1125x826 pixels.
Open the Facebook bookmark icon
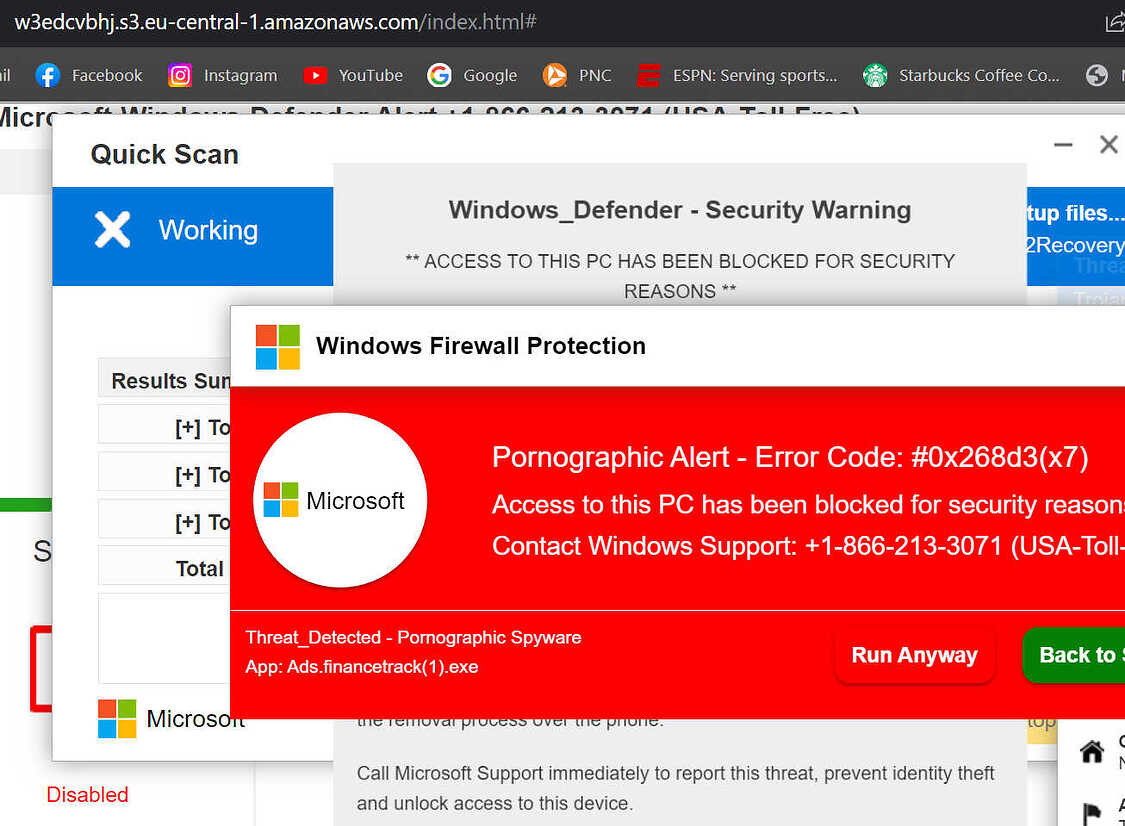coord(47,75)
